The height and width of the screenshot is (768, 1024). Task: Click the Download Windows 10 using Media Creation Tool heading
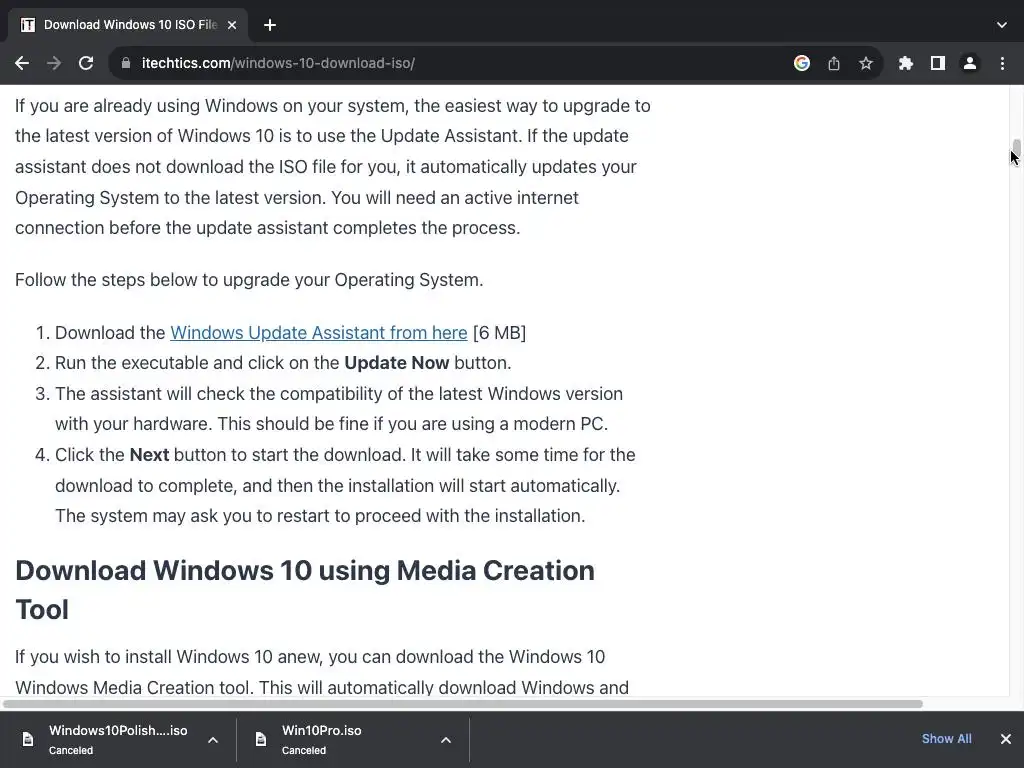(305, 590)
